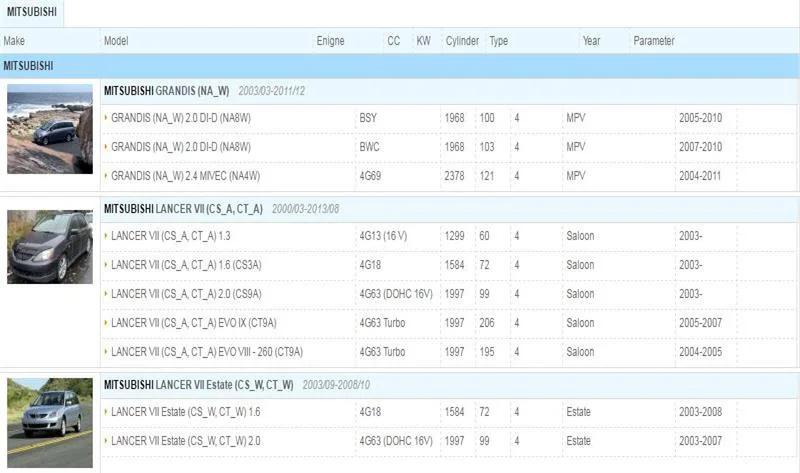Click the 121 KW value

pos(487,176)
